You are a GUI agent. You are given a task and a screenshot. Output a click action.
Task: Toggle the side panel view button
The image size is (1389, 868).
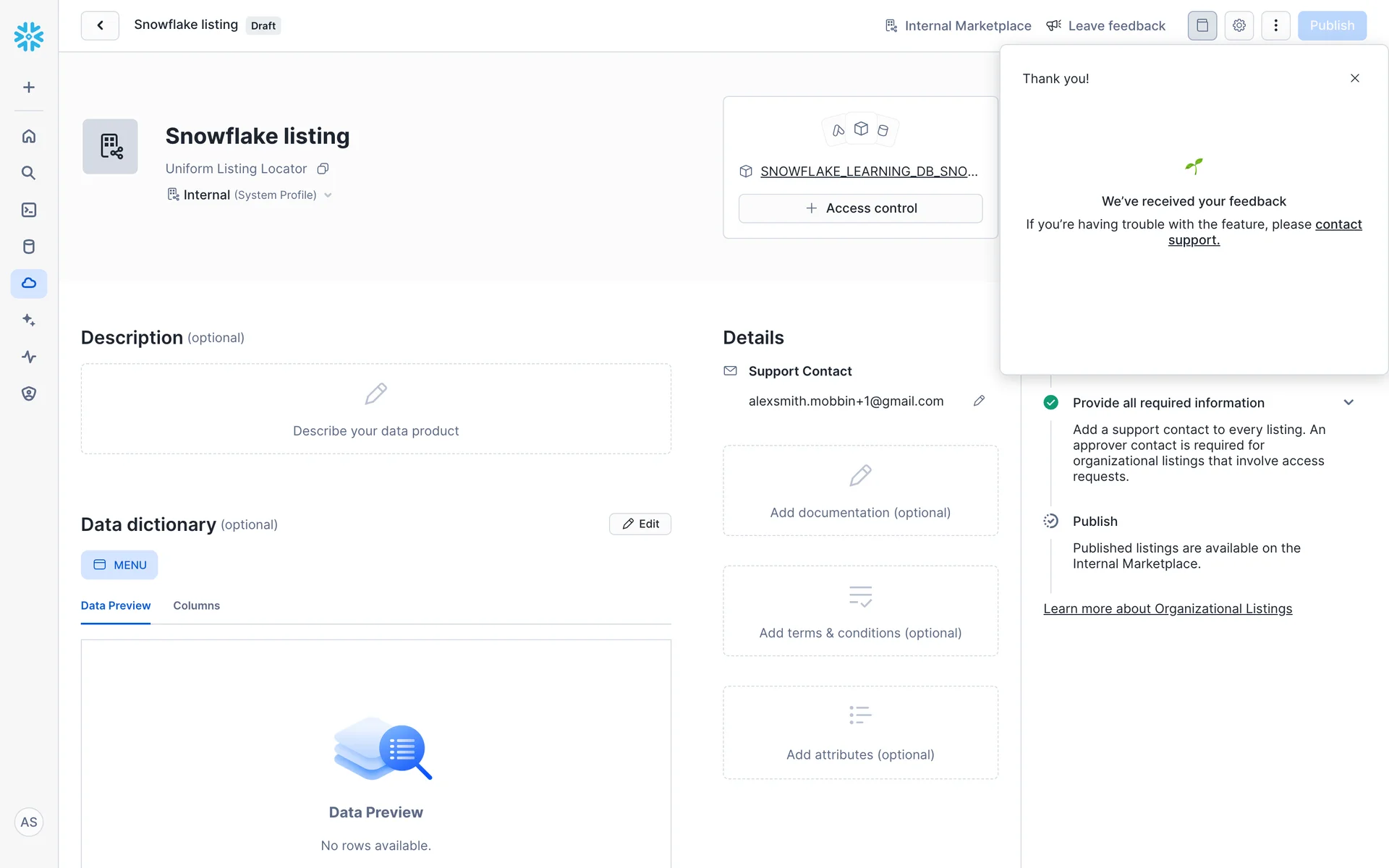1202,25
